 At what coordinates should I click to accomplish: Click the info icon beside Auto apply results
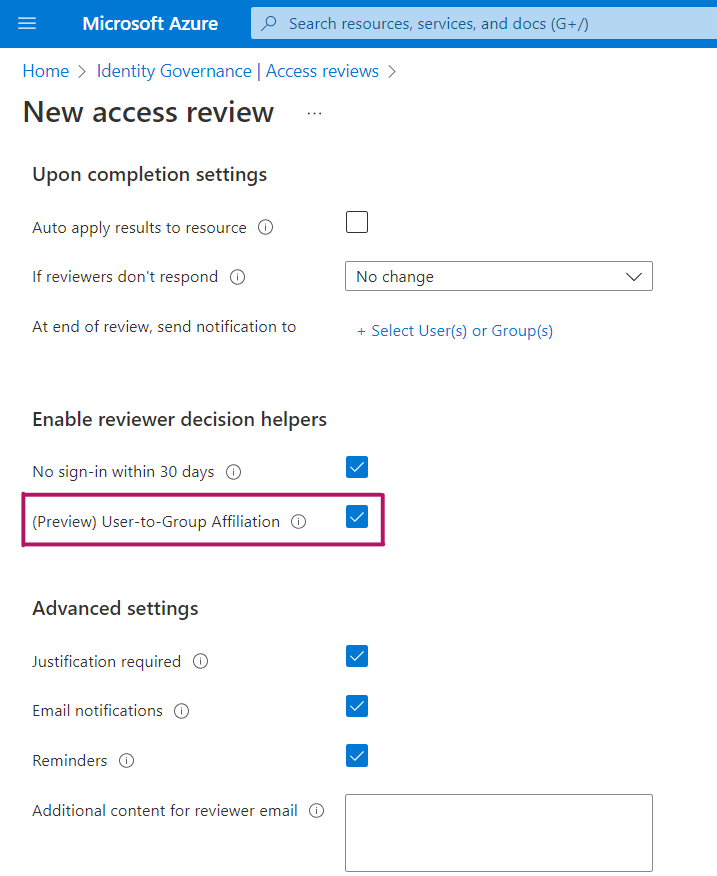pyautogui.click(x=266, y=227)
